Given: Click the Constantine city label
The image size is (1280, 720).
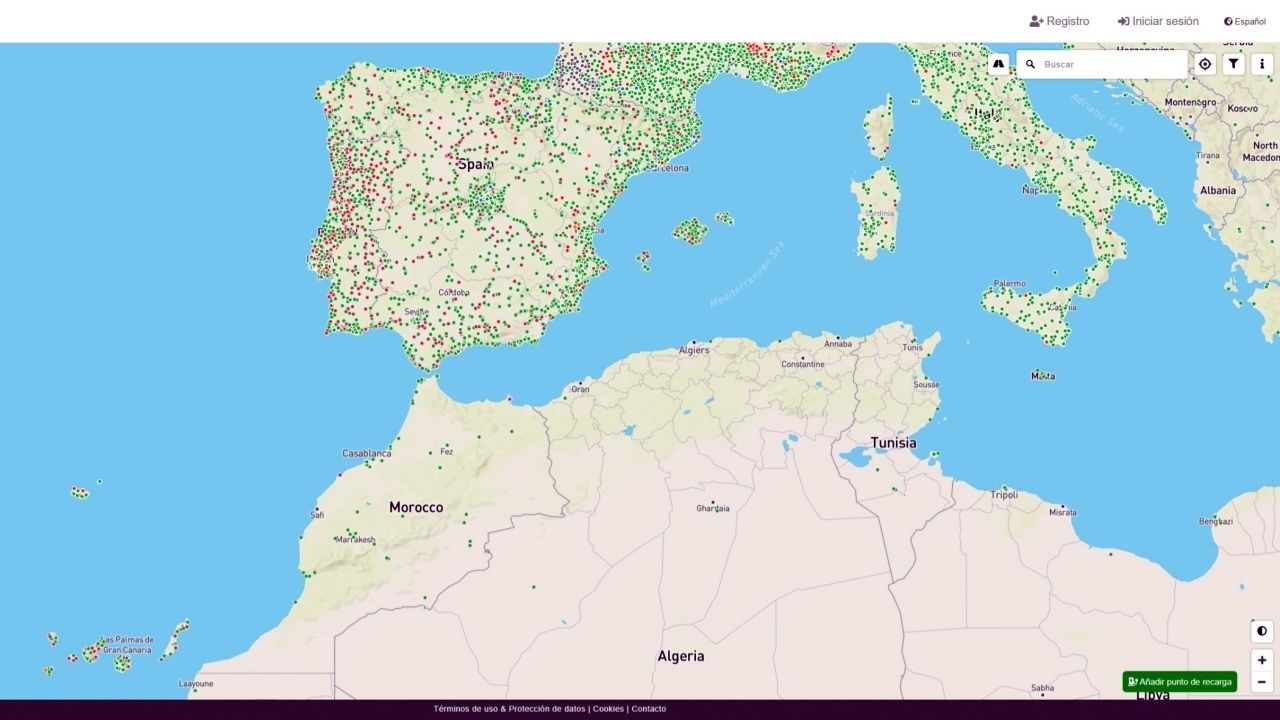Looking at the screenshot, I should [x=803, y=364].
